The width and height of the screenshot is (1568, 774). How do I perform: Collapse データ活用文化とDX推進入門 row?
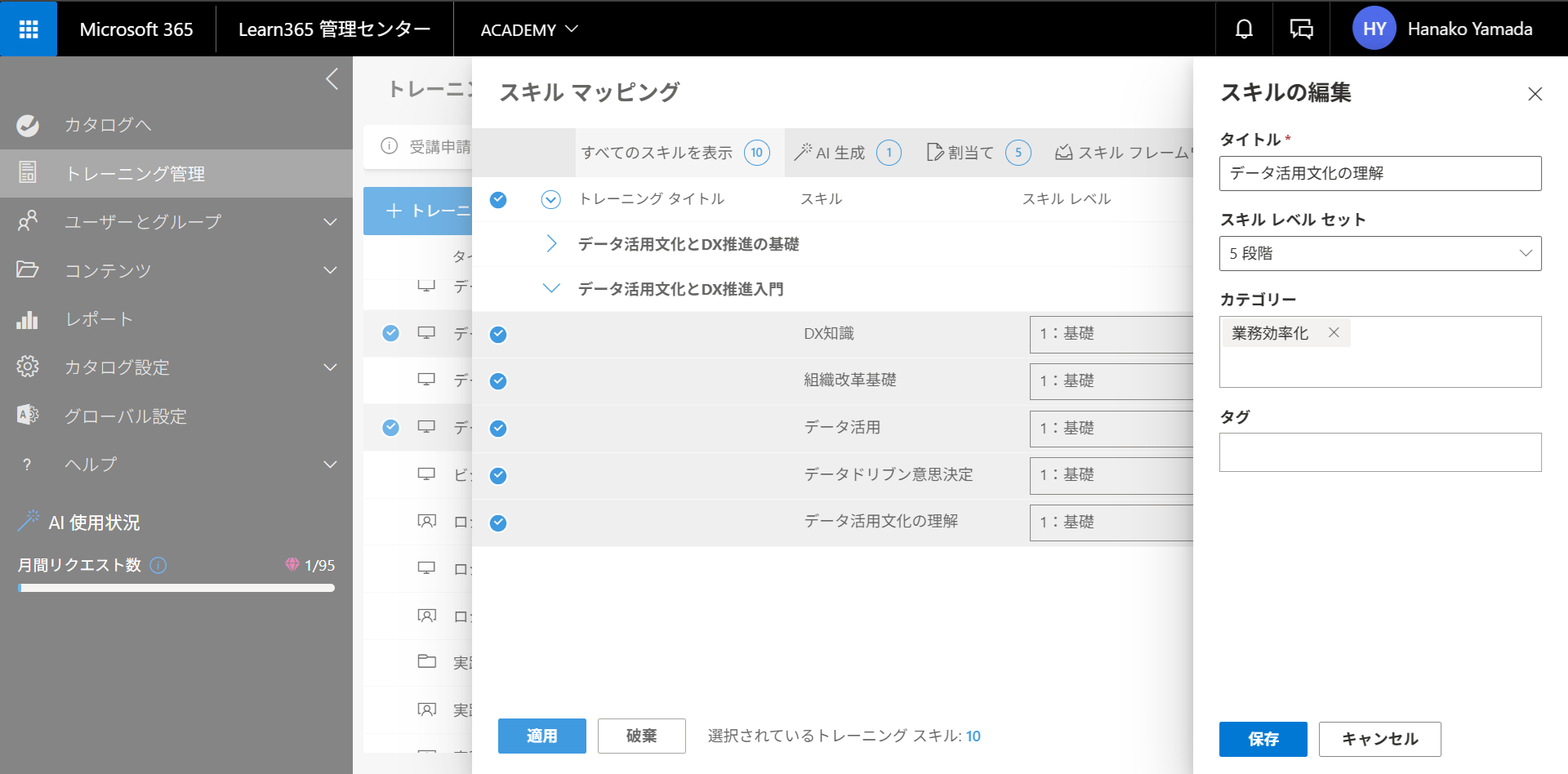pyautogui.click(x=551, y=288)
